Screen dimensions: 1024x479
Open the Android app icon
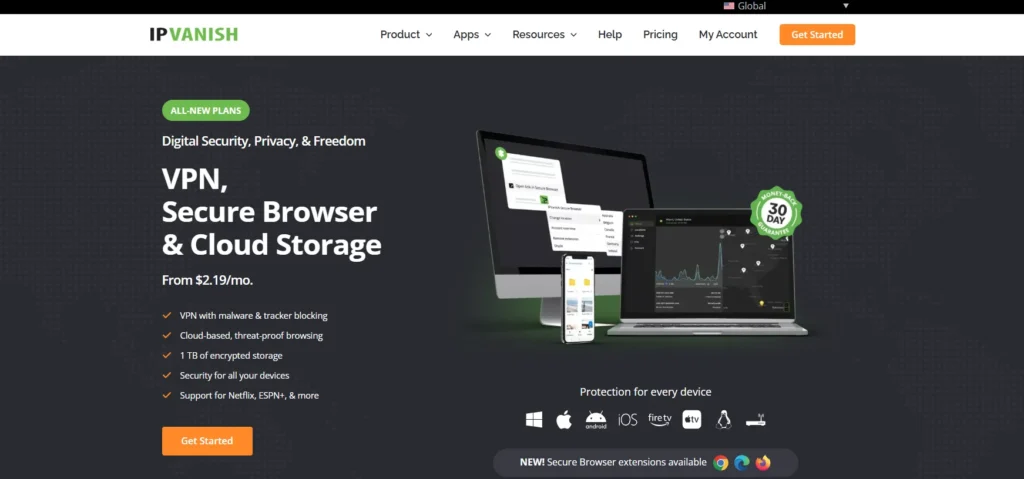(x=596, y=420)
